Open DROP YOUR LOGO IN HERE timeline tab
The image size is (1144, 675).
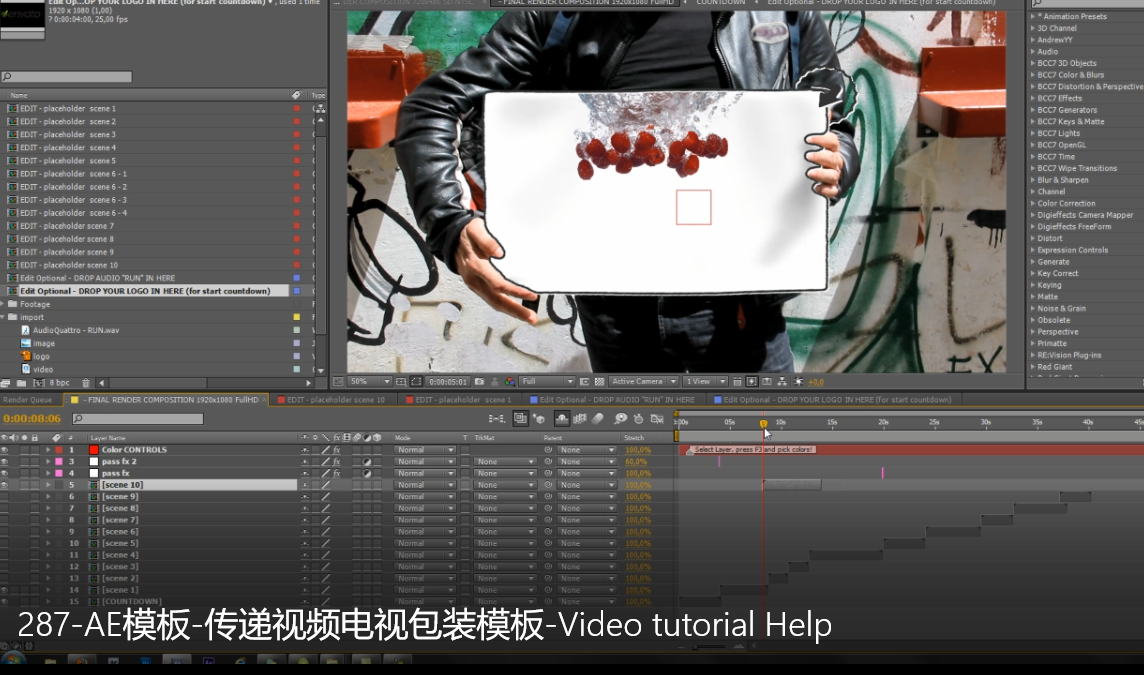(837, 400)
